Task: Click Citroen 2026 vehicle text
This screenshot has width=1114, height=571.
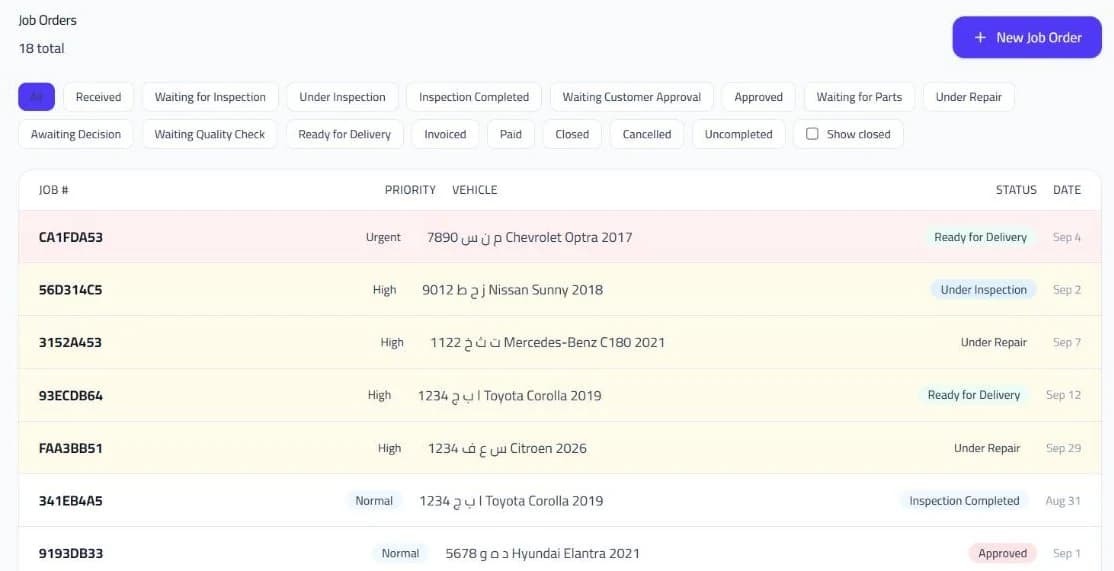Action: 548,448
